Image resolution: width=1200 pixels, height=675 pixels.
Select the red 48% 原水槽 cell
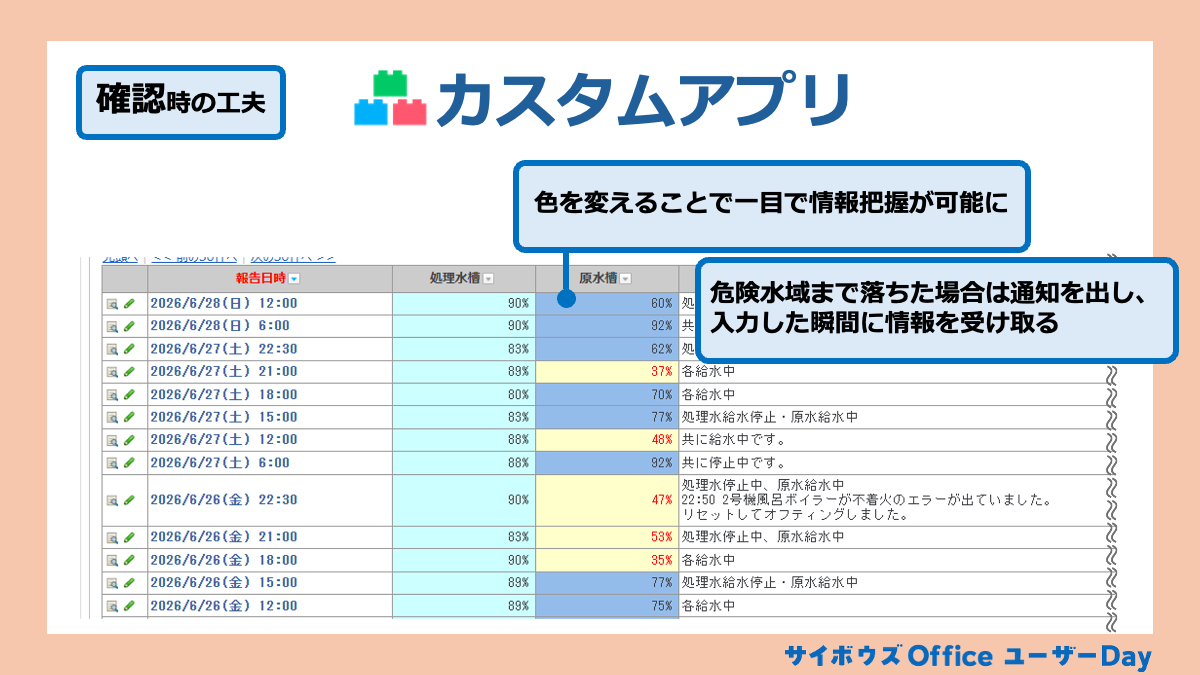click(607, 441)
